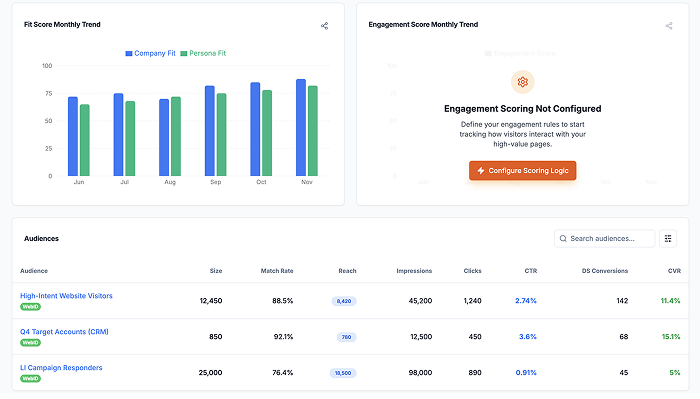Click the Engagement Score Monthly Trend title
This screenshot has width=700, height=399.
(423, 25)
